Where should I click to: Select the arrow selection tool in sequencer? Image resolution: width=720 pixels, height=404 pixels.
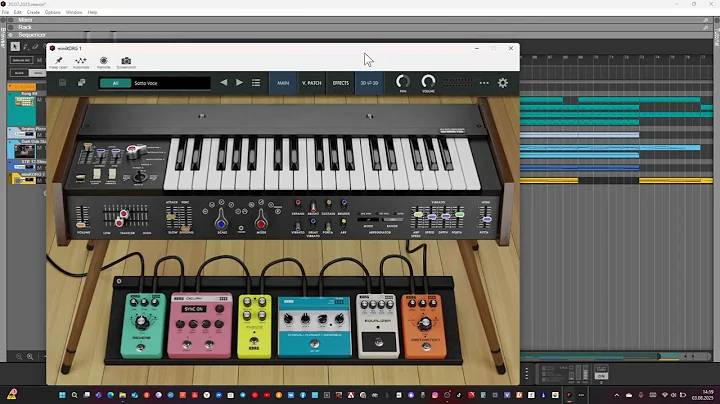tap(15, 46)
